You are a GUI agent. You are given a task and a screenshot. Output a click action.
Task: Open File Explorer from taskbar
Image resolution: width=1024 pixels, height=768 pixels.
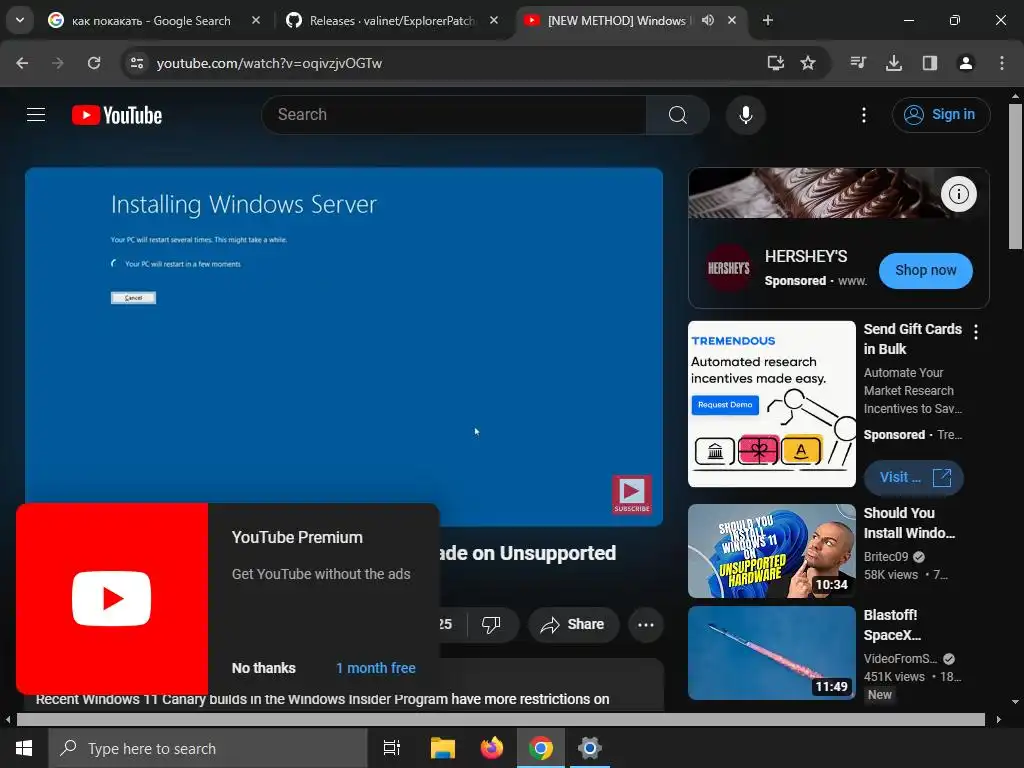(443, 748)
